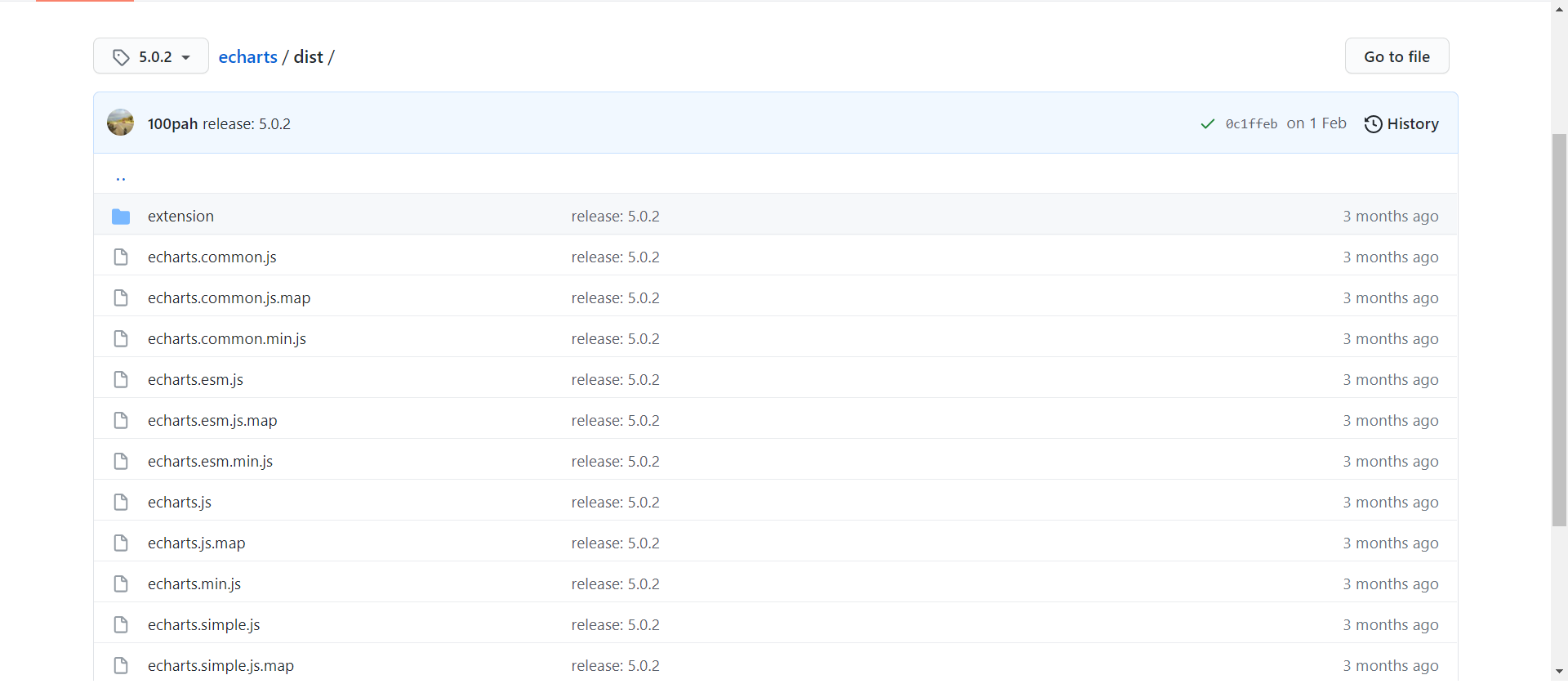
Task: Open the echarts.esm.min.js file
Action: (210, 462)
